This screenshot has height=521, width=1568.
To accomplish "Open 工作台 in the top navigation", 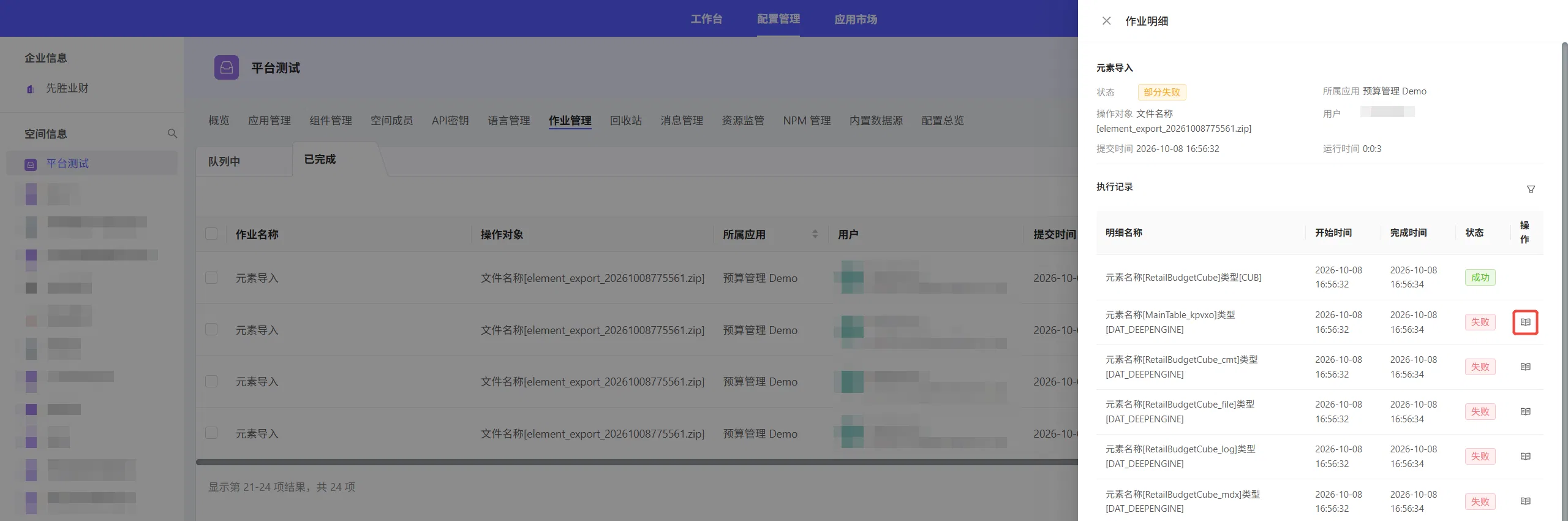I will click(706, 19).
